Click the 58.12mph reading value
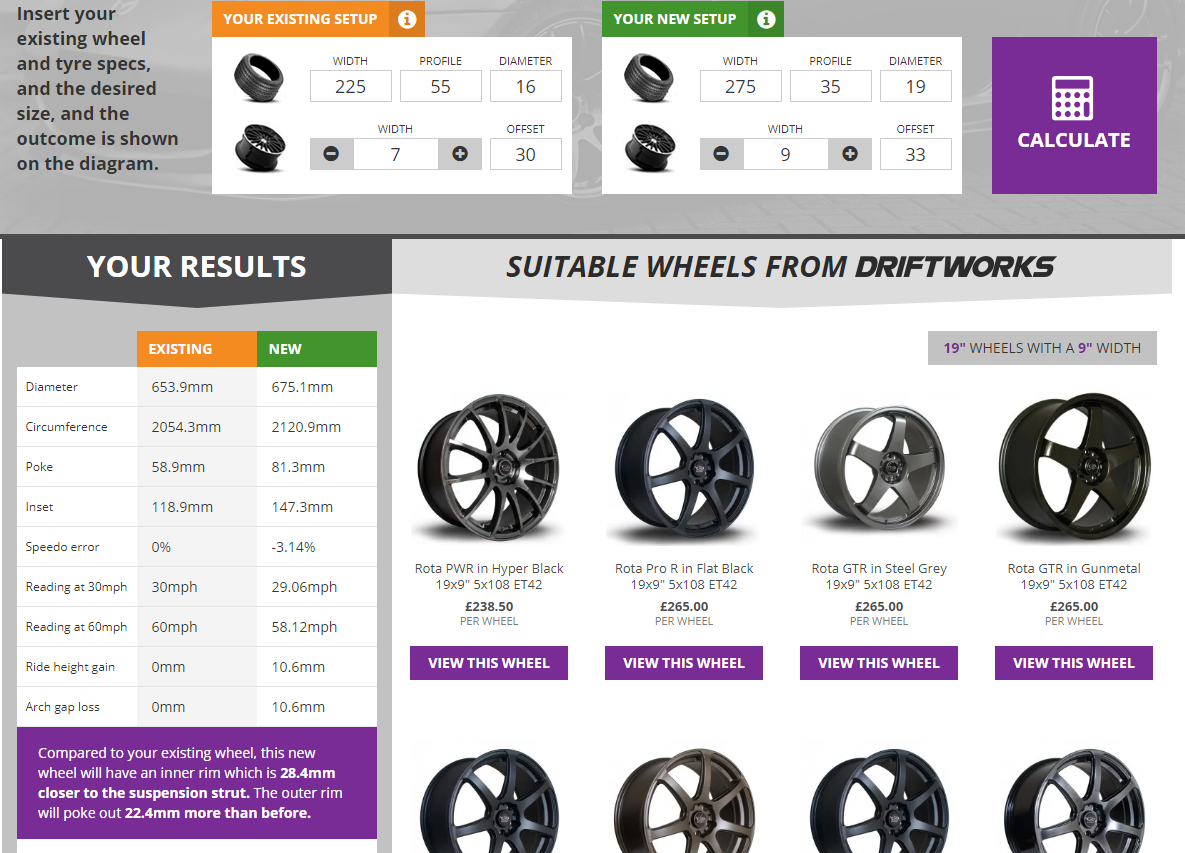Viewport: 1185px width, 853px height. (304, 627)
